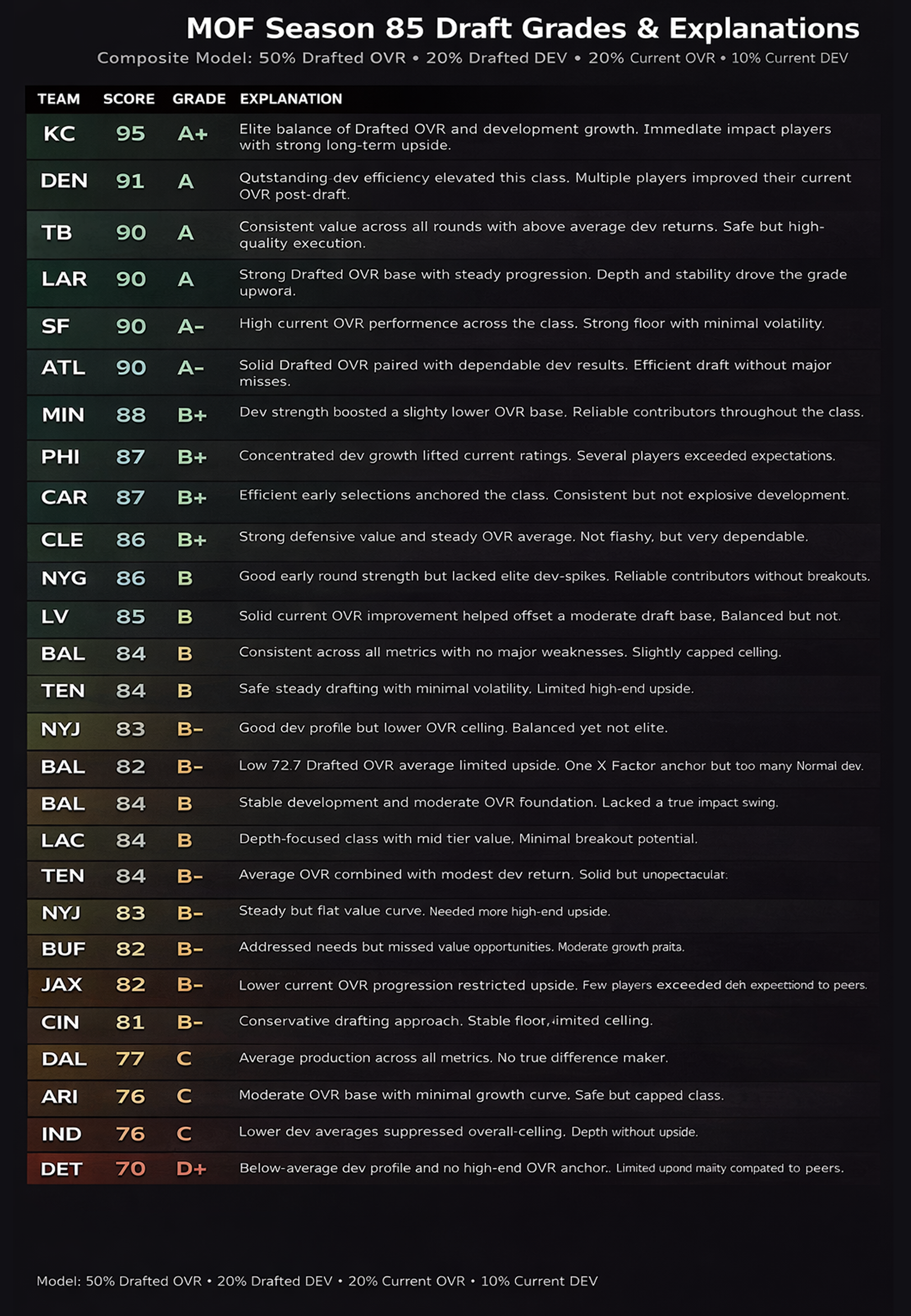Click the CLE score of 86
This screenshot has width=911, height=1316.
coord(130,539)
